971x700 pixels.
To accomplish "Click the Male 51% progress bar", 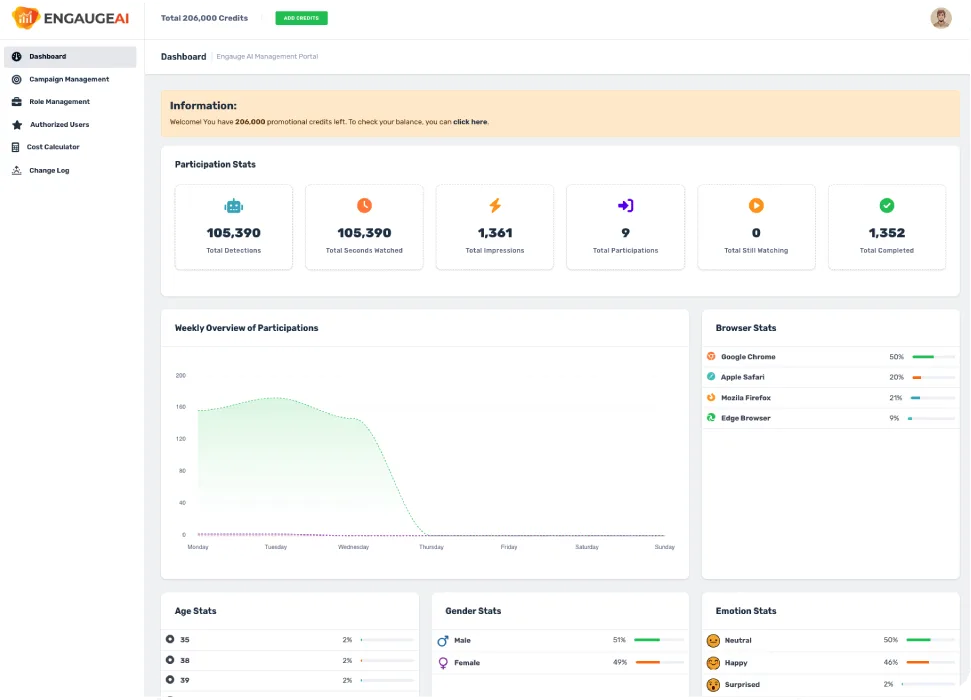I will [x=659, y=640].
